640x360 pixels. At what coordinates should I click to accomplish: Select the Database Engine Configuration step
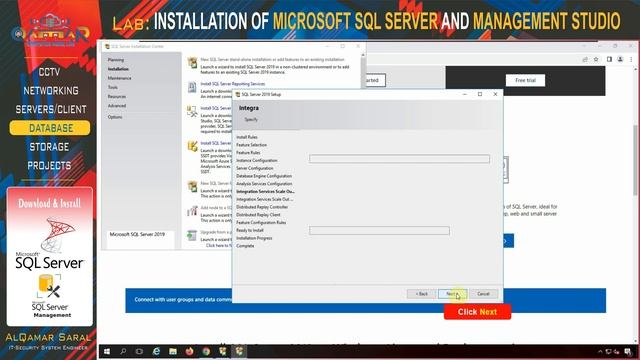pyautogui.click(x=264, y=176)
